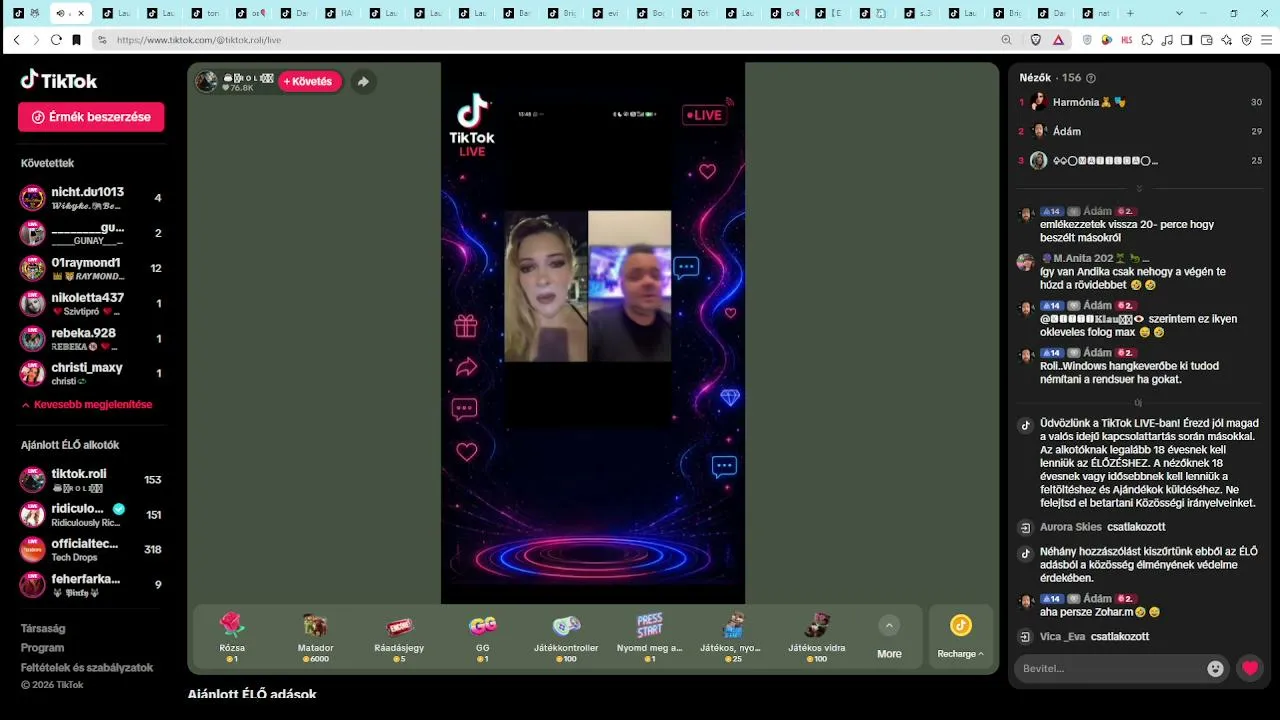Image resolution: width=1280 pixels, height=720 pixels.
Task: Send the Matador gift
Action: (x=315, y=637)
